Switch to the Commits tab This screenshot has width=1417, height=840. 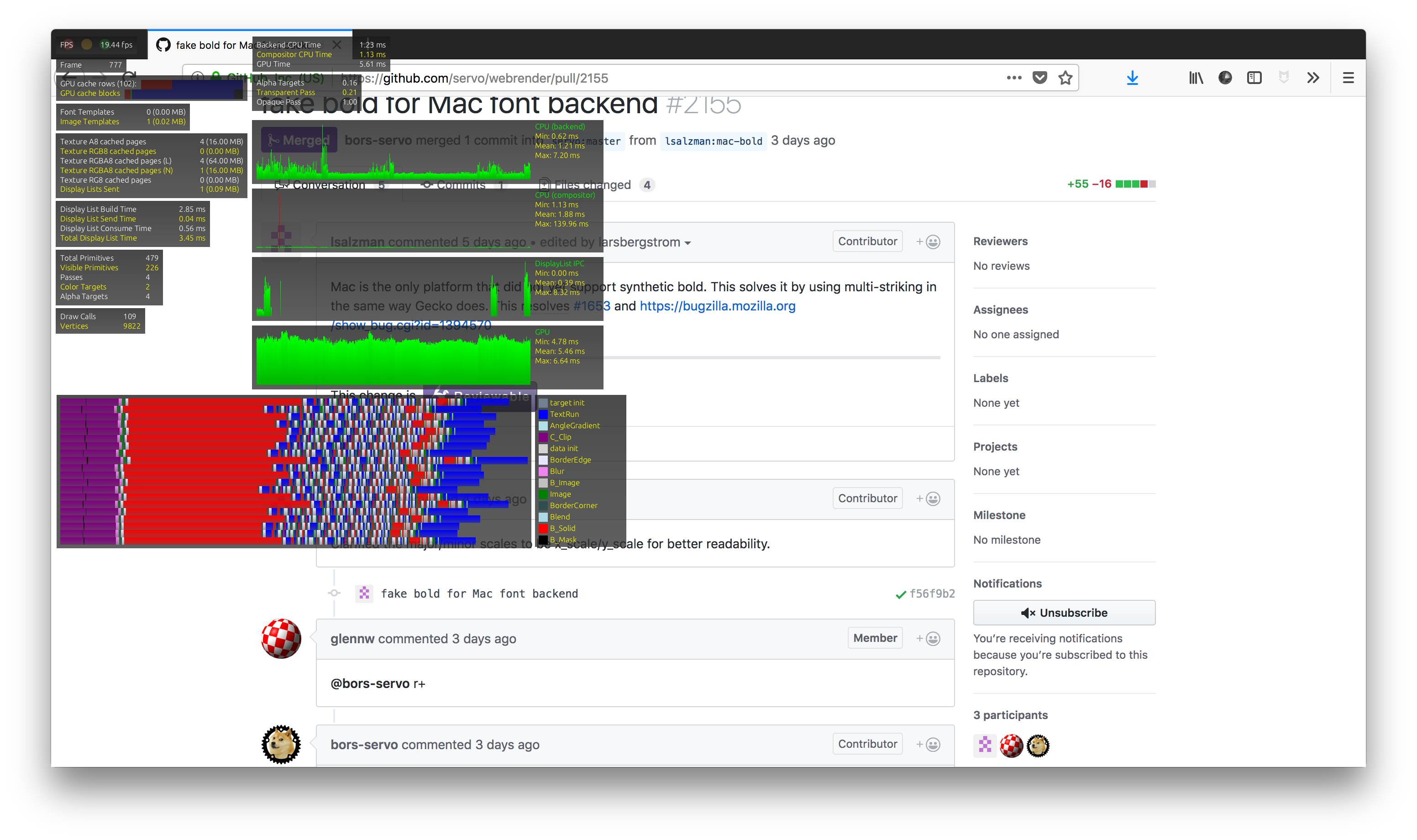click(460, 184)
